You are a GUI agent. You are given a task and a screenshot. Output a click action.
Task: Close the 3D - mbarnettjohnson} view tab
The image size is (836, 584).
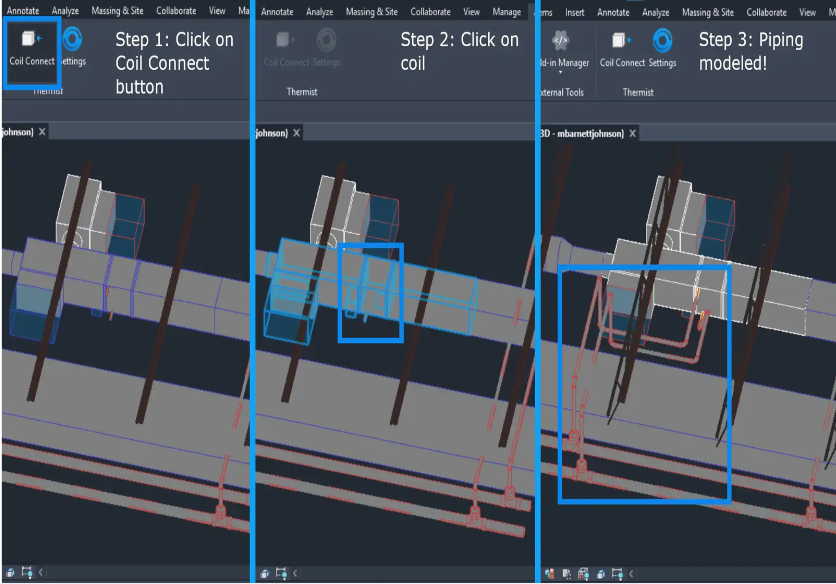pyautogui.click(x=632, y=133)
